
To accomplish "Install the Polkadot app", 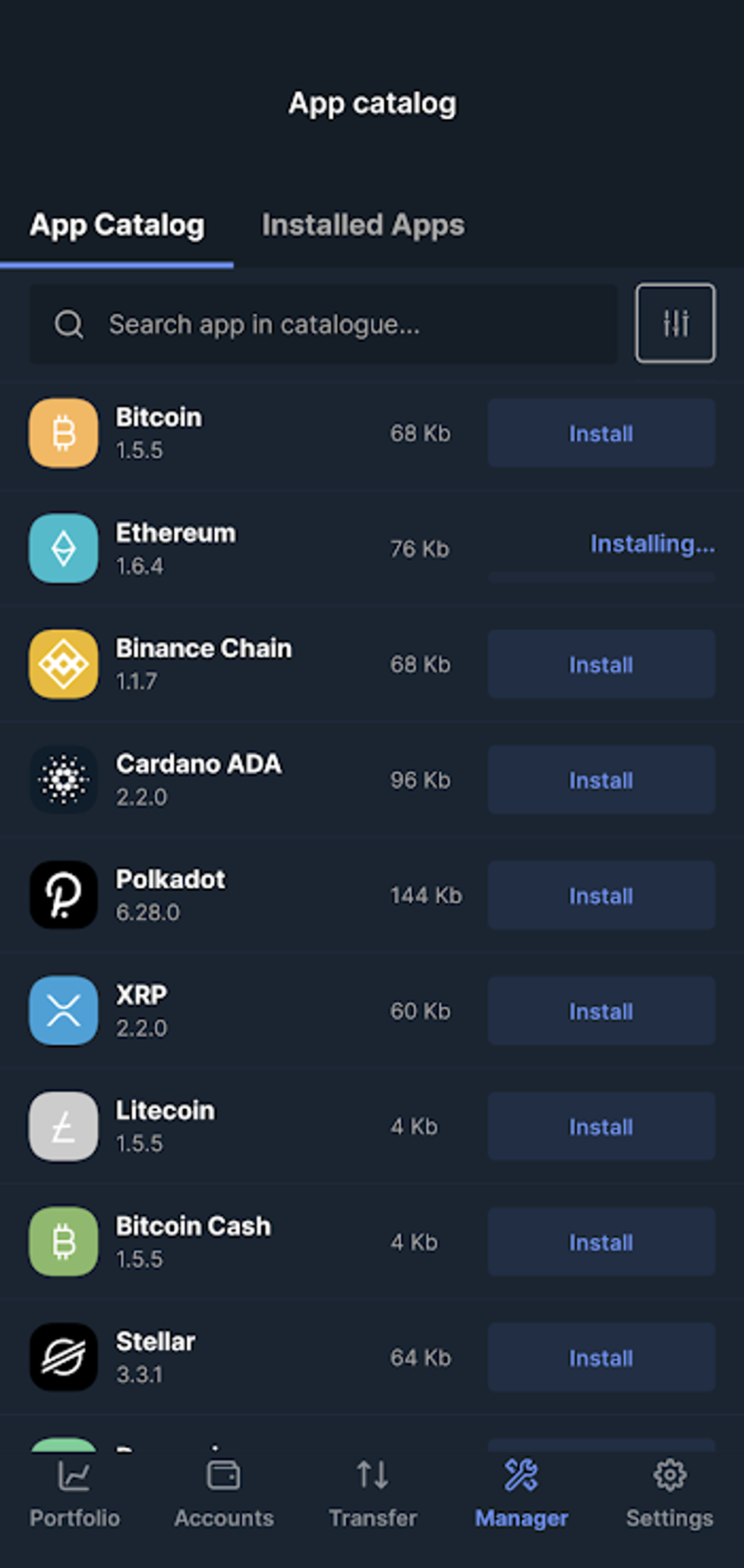I will 601,896.
